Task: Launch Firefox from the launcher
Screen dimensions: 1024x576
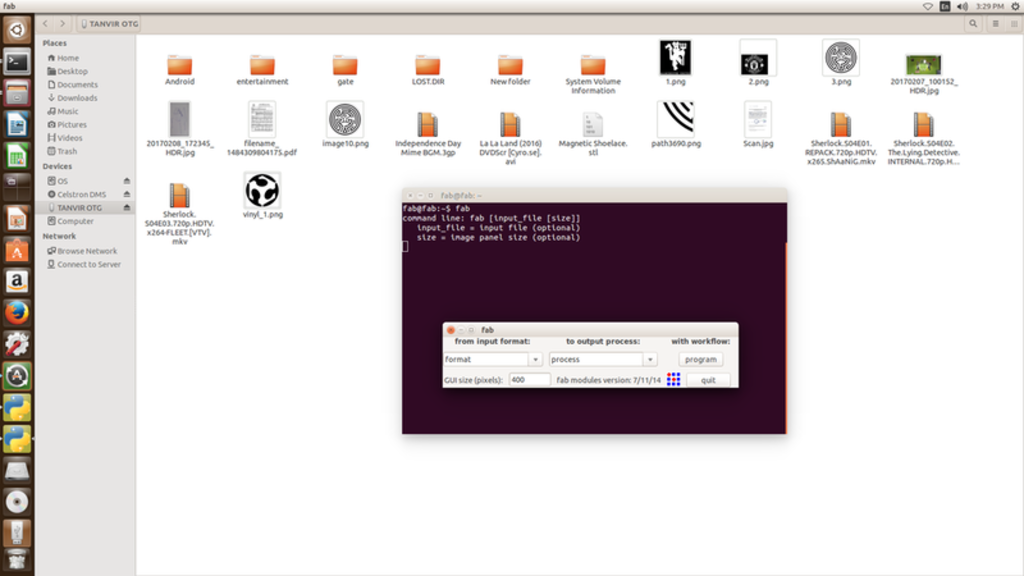Action: coord(17,313)
